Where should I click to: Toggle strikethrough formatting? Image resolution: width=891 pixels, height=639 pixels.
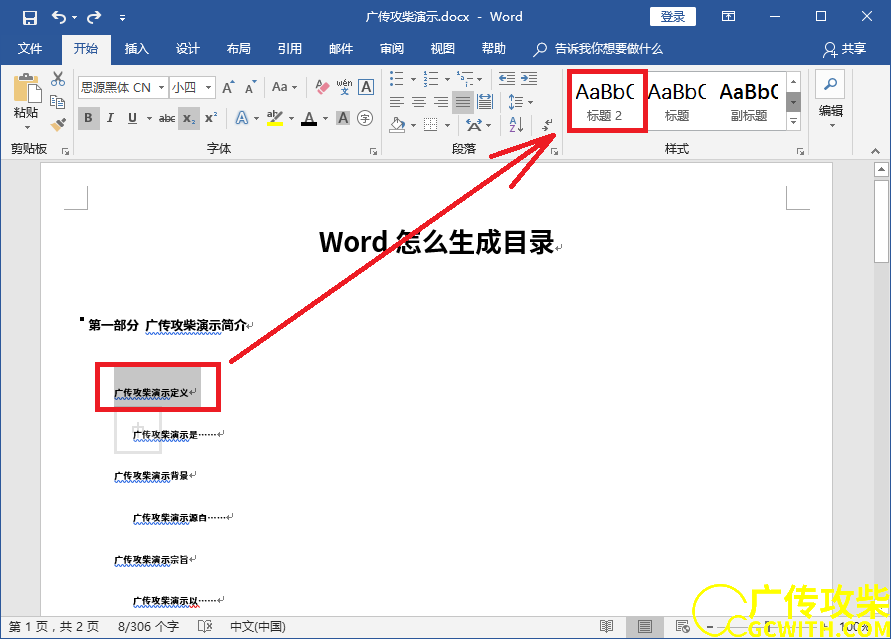pos(166,118)
